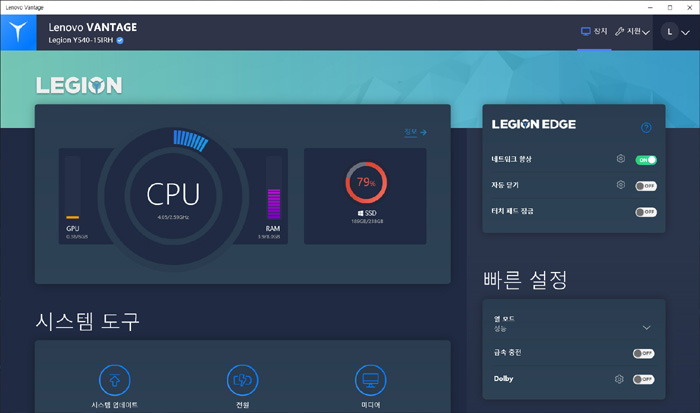Click the 네트워크 향상 label

coord(512,159)
